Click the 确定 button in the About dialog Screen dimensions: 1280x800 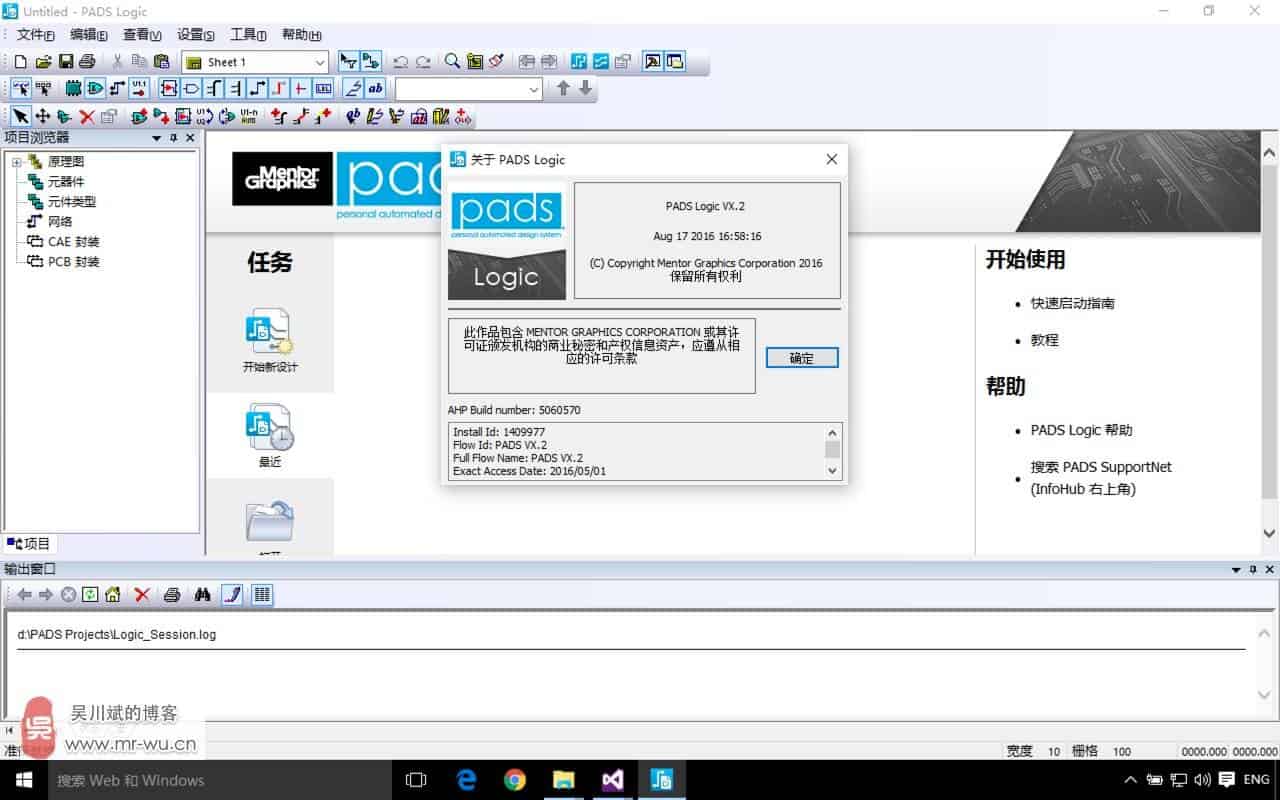(x=802, y=358)
